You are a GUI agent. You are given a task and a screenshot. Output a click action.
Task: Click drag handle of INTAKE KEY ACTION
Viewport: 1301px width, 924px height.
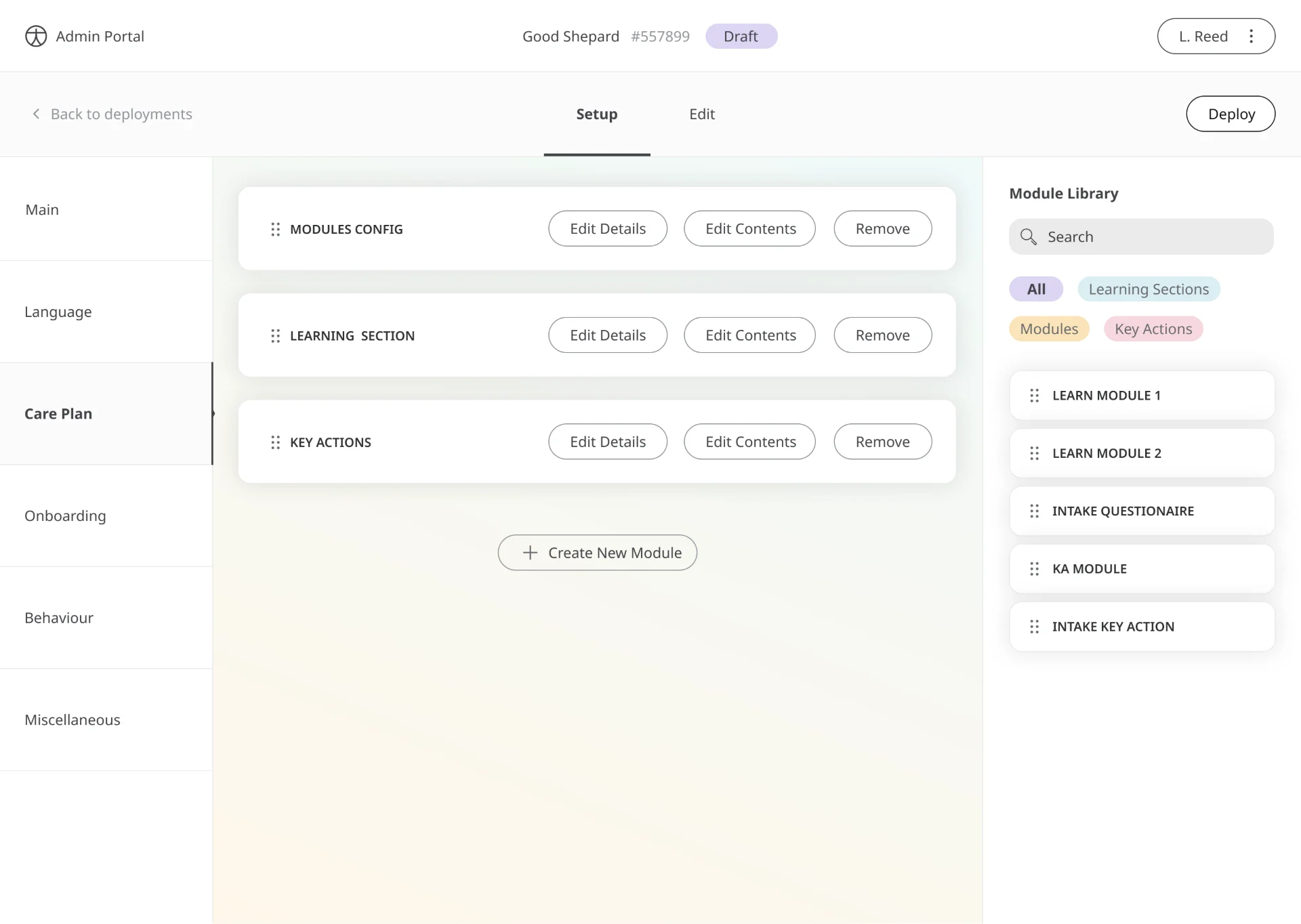[1034, 627]
